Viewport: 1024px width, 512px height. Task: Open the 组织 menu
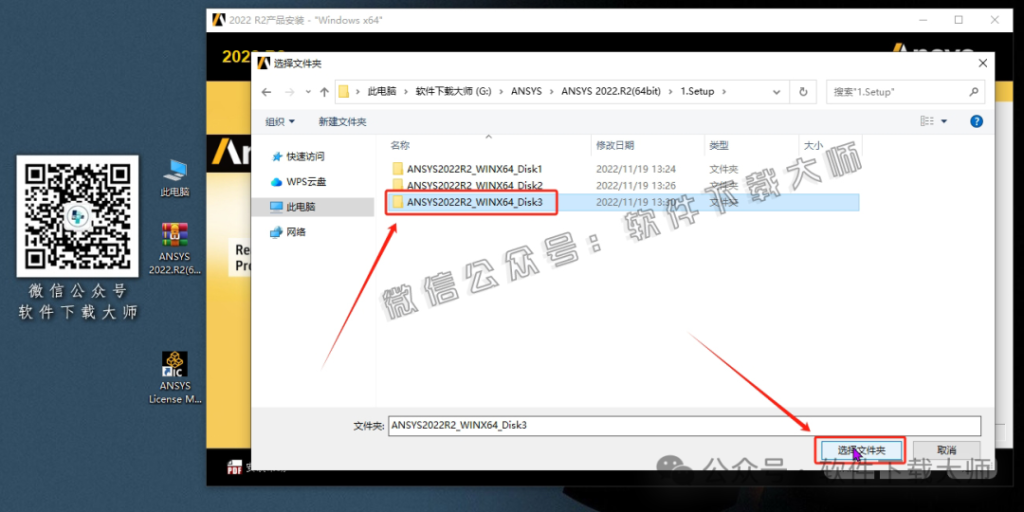coord(280,121)
